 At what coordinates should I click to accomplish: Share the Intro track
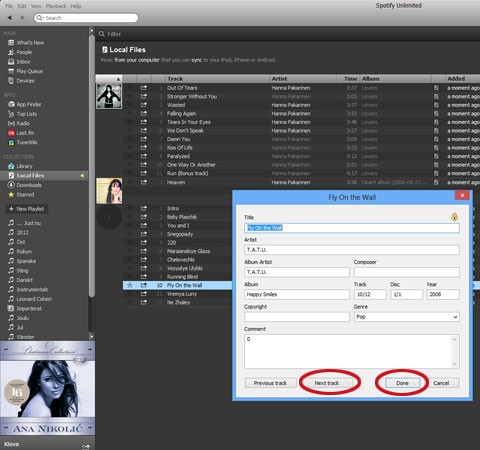(x=144, y=208)
